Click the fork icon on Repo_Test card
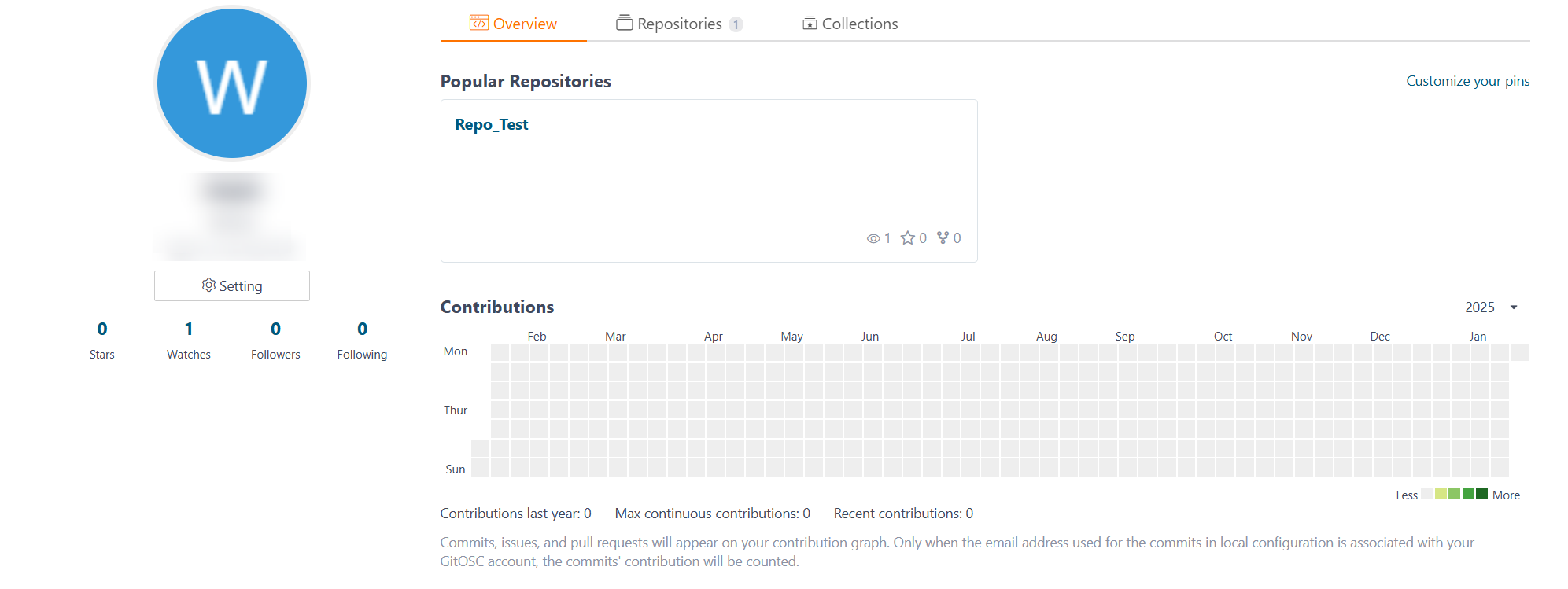1568x589 pixels. [943, 237]
